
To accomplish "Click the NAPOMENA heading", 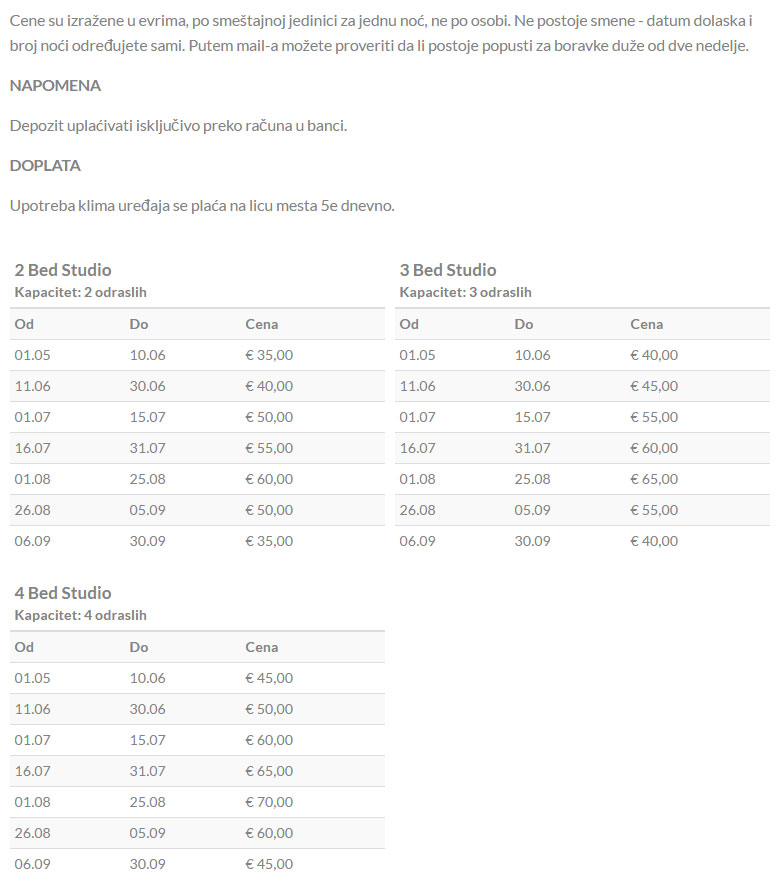I will pyautogui.click(x=55, y=86).
